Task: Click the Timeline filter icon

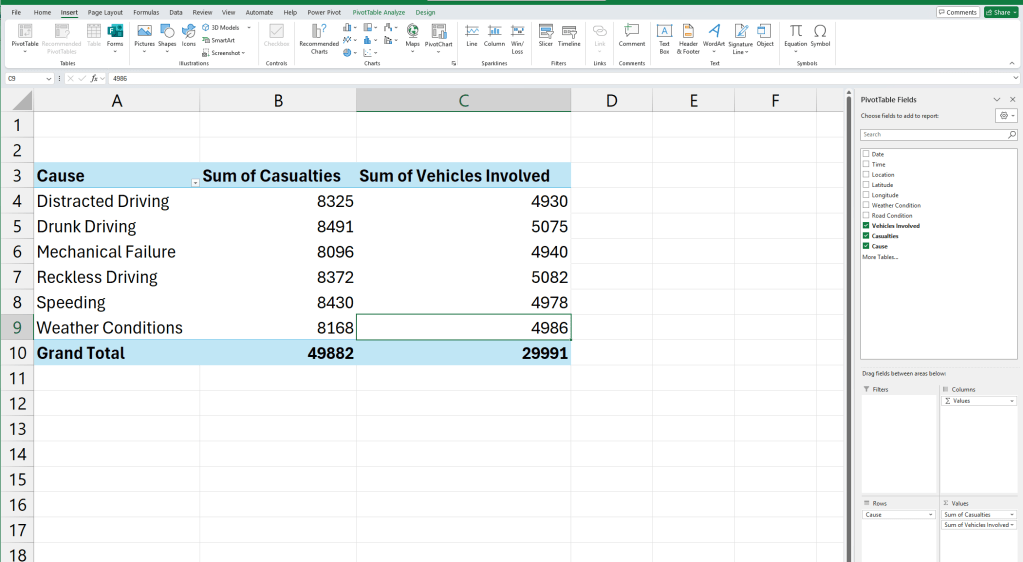Action: [569, 35]
